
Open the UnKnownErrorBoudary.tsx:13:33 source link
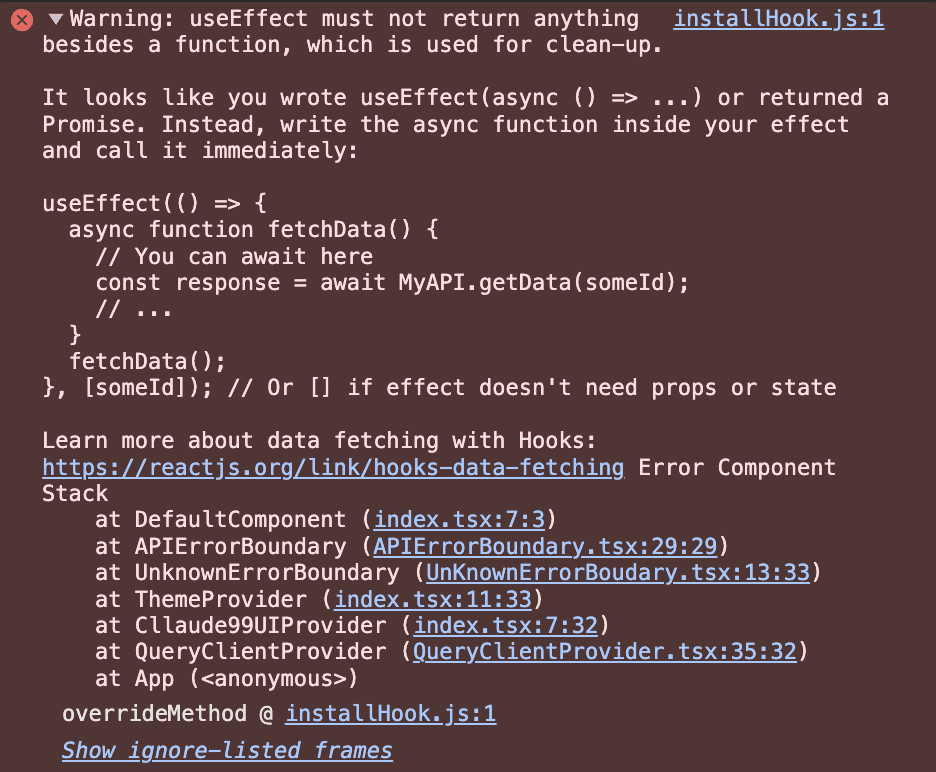coord(619,572)
